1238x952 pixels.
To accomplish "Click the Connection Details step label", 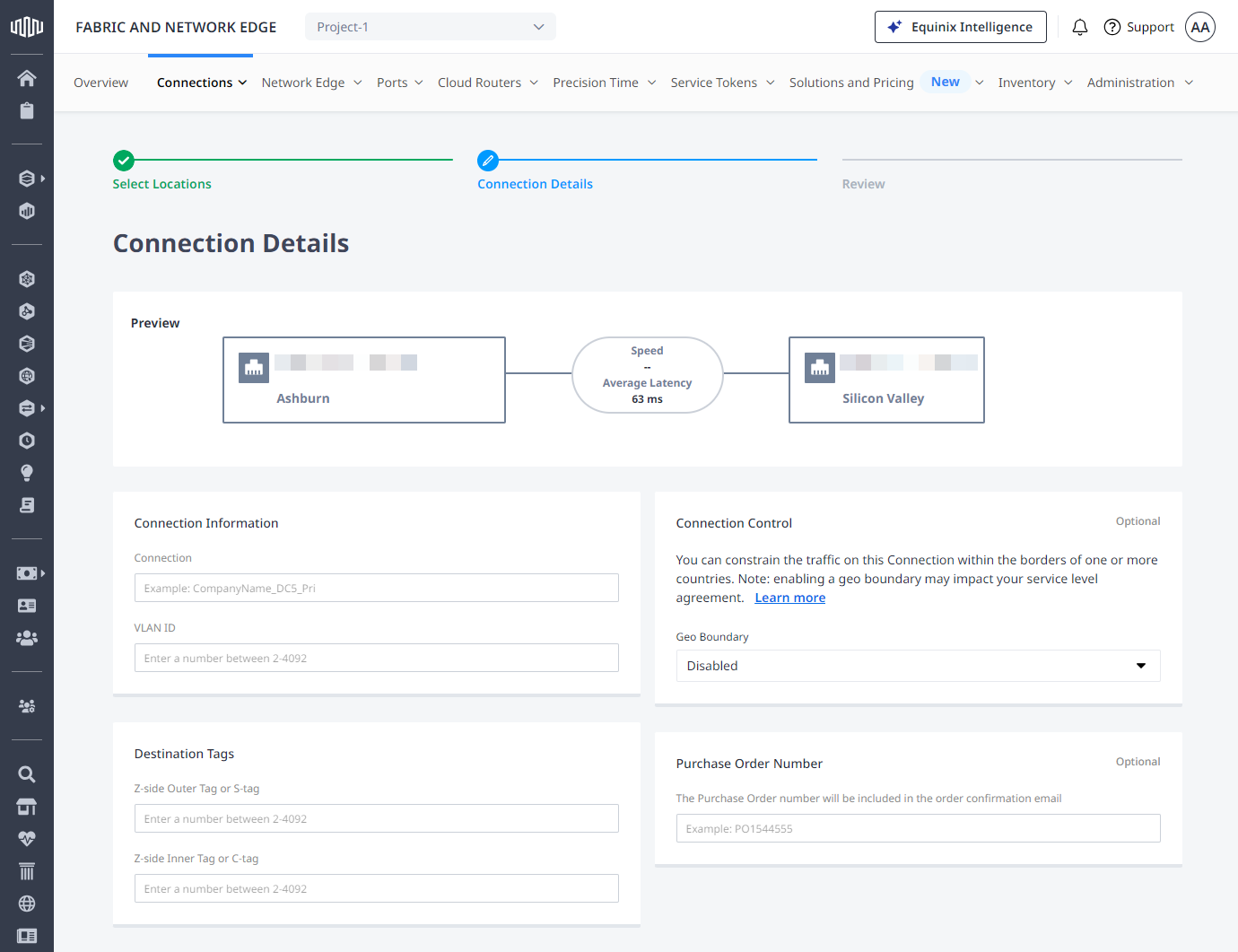I will tap(535, 184).
